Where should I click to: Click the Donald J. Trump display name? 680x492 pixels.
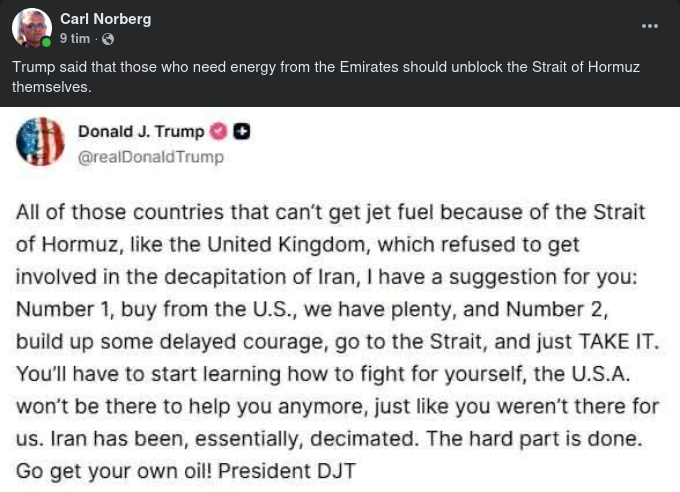click(141, 132)
